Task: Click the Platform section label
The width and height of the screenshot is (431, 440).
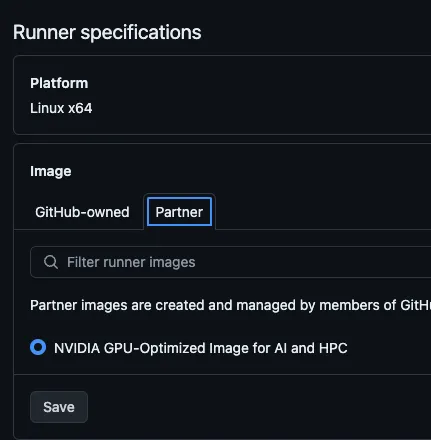Action: pyautogui.click(x=59, y=83)
